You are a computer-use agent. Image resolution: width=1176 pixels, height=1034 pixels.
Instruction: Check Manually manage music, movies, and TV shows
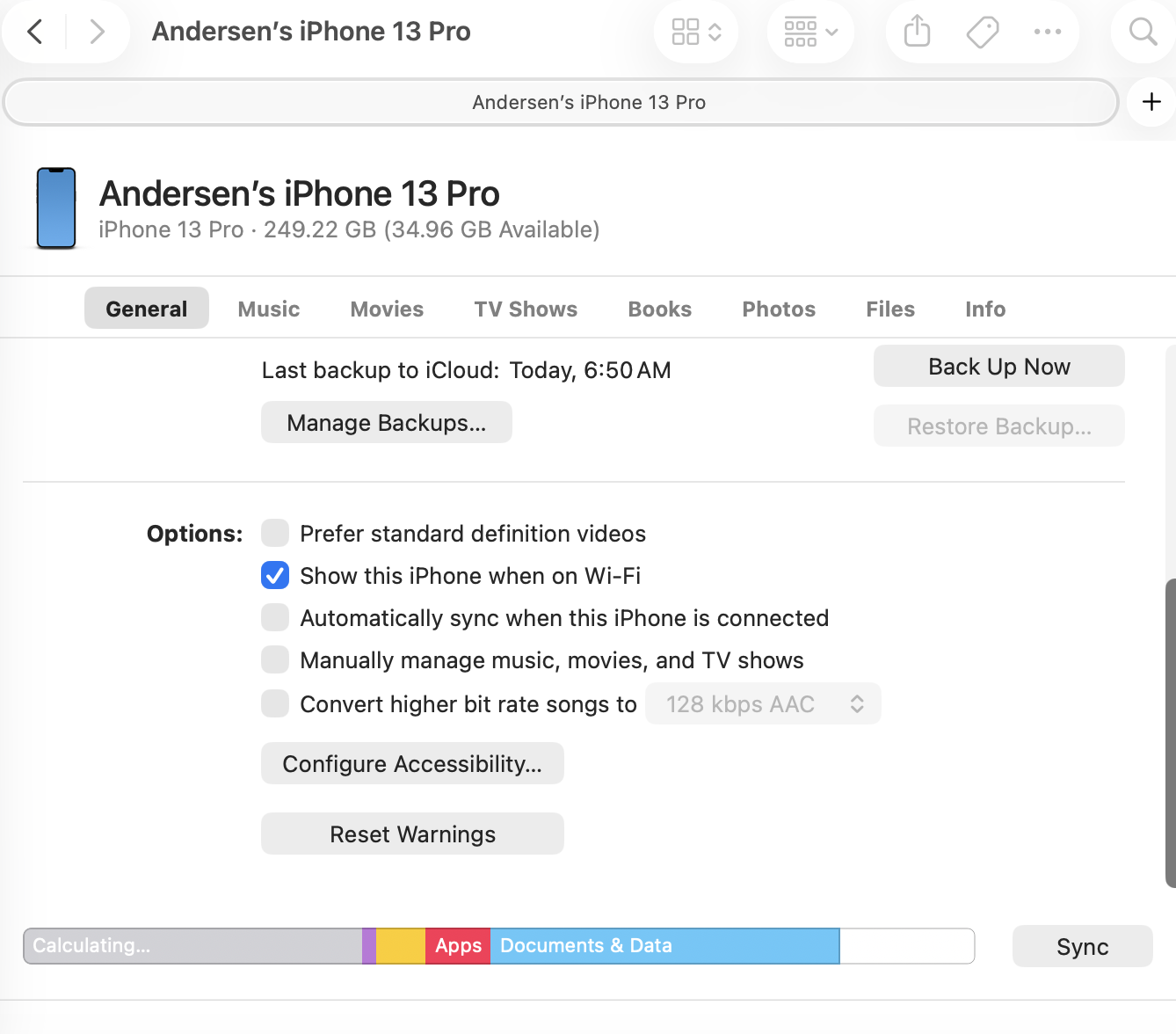[275, 659]
